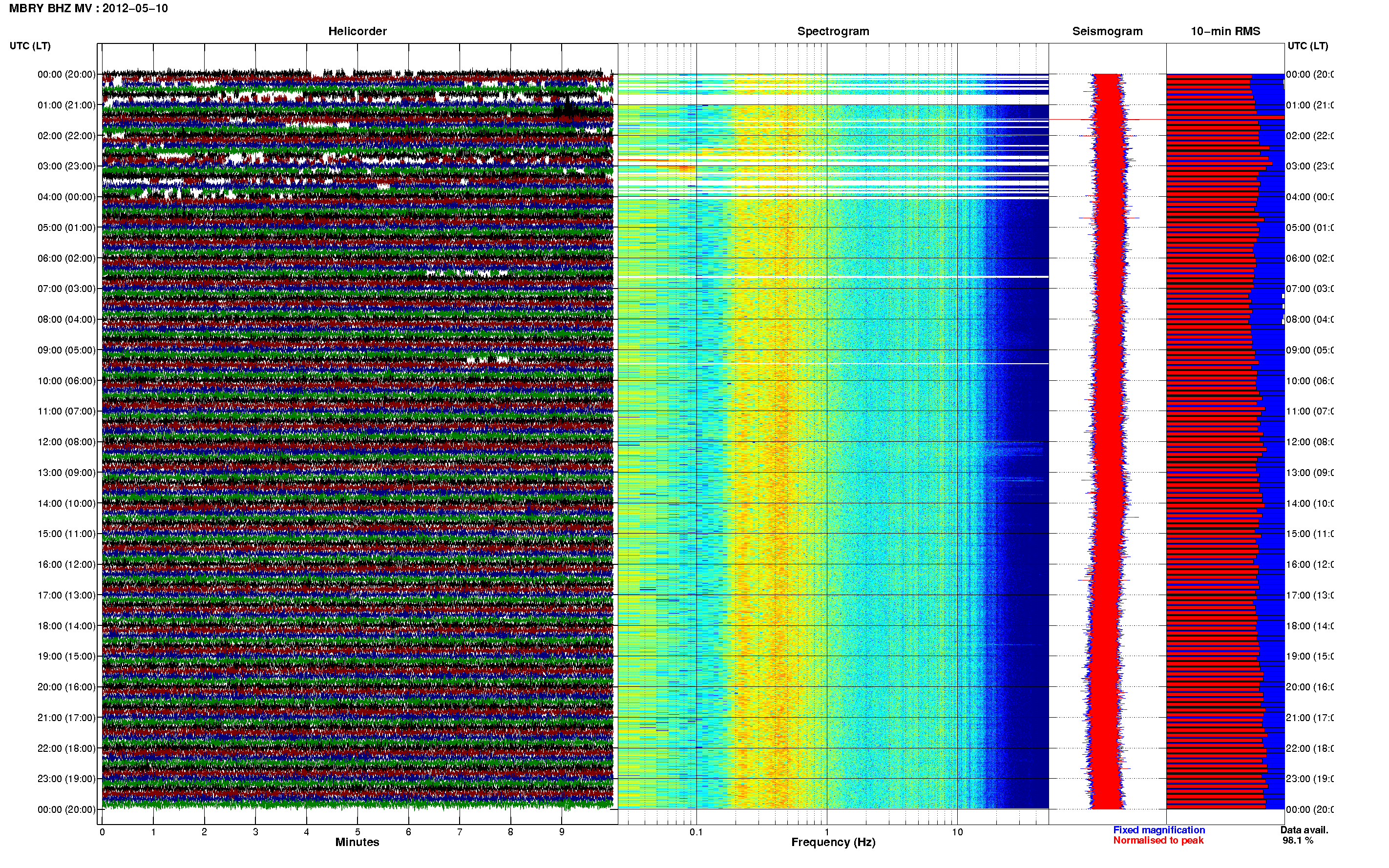Click the minute tick label '5' on helicorder

(x=358, y=832)
